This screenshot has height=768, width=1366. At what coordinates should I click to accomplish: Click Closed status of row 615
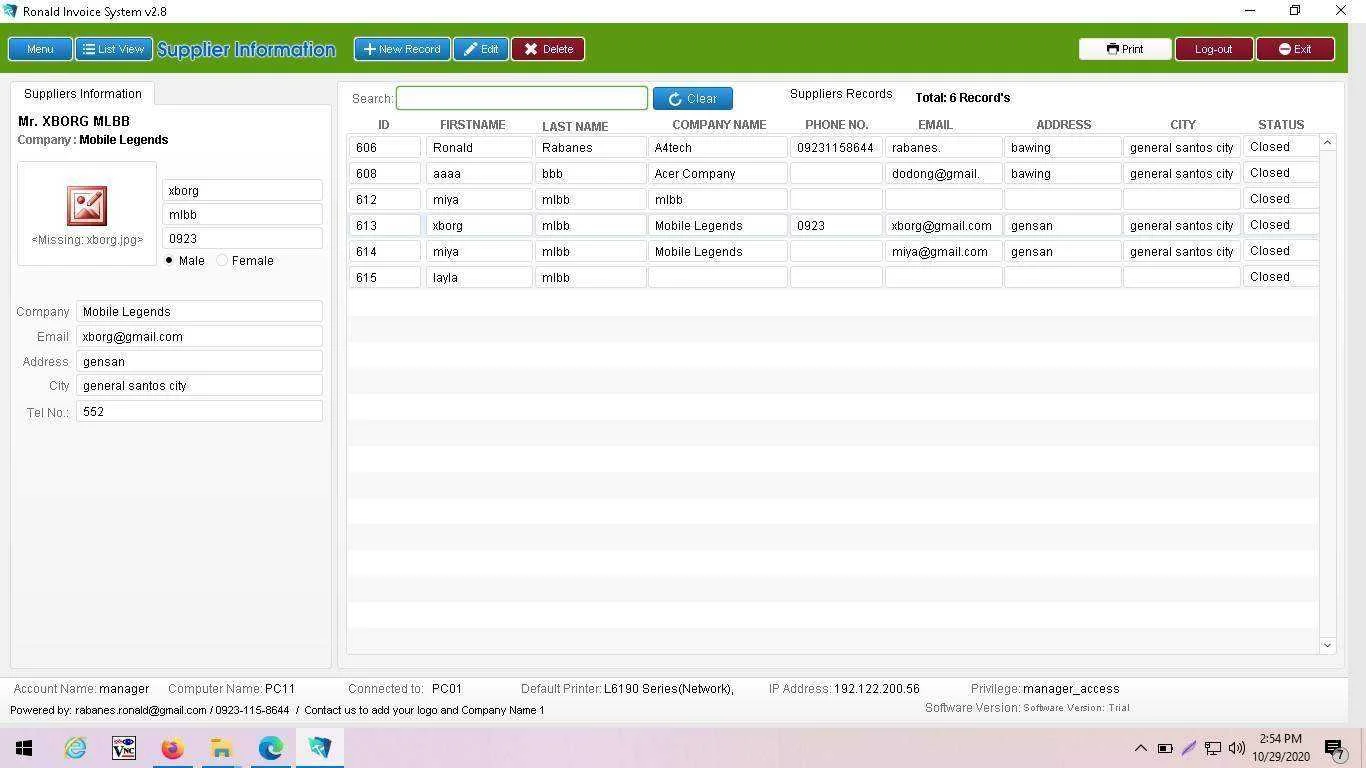pos(1281,277)
